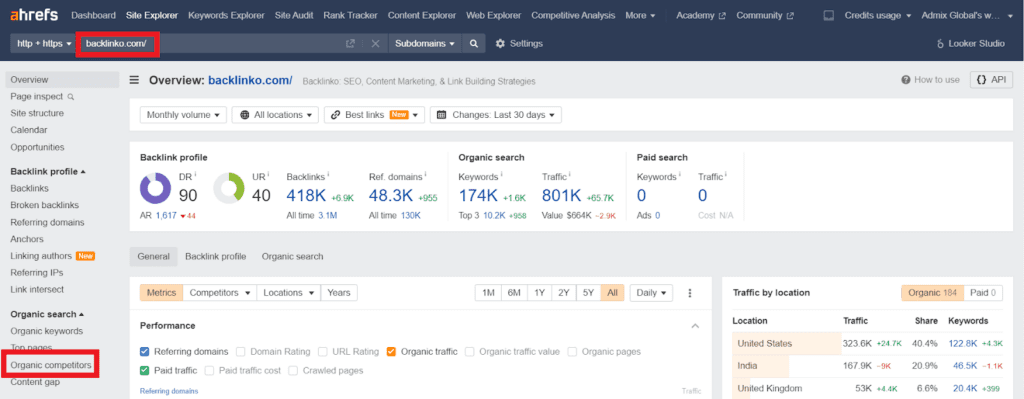Open Organic competitors in sidebar
The image size is (1024, 399).
pos(51,365)
